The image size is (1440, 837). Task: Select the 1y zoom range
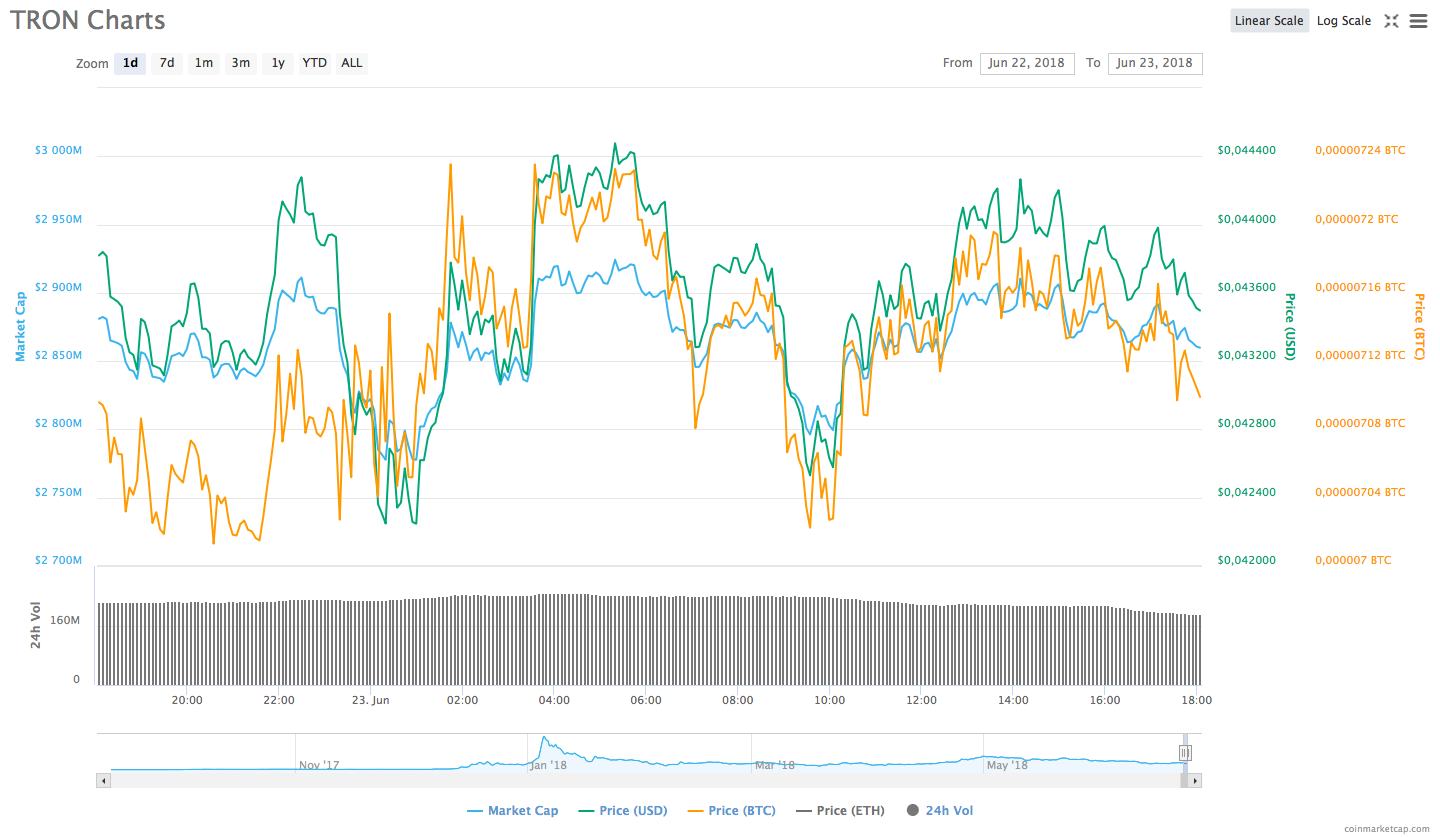click(x=278, y=63)
